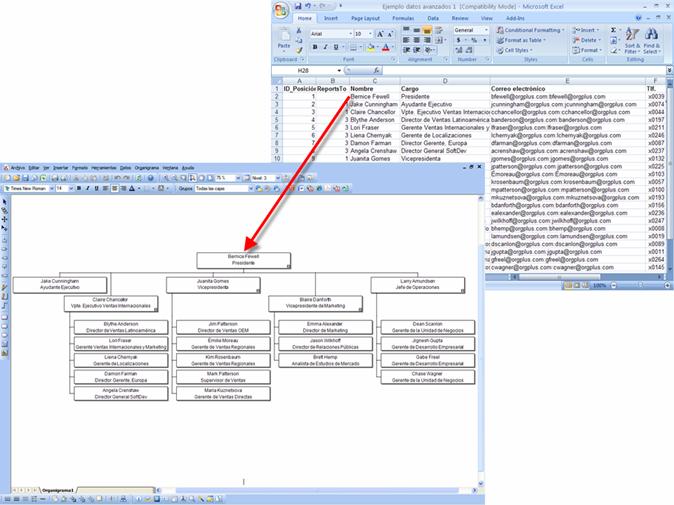Open the Arial font name dropdown
This screenshot has width=674, height=505.
pos(350,34)
